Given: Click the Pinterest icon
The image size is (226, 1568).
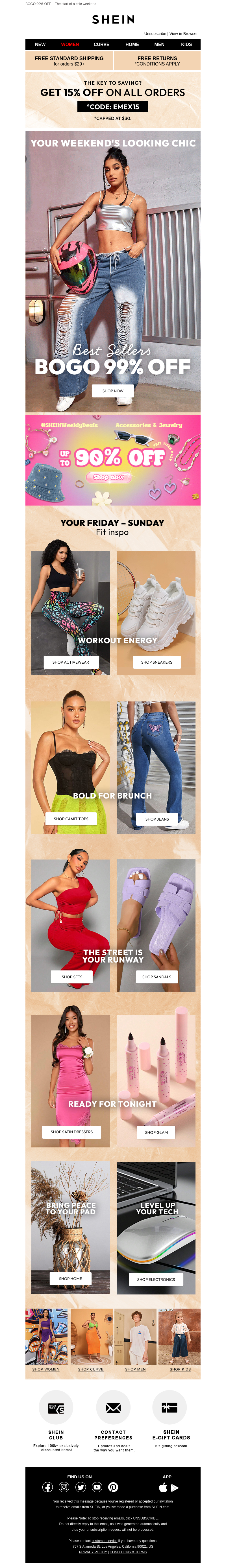Looking at the screenshot, I should 113,1487.
